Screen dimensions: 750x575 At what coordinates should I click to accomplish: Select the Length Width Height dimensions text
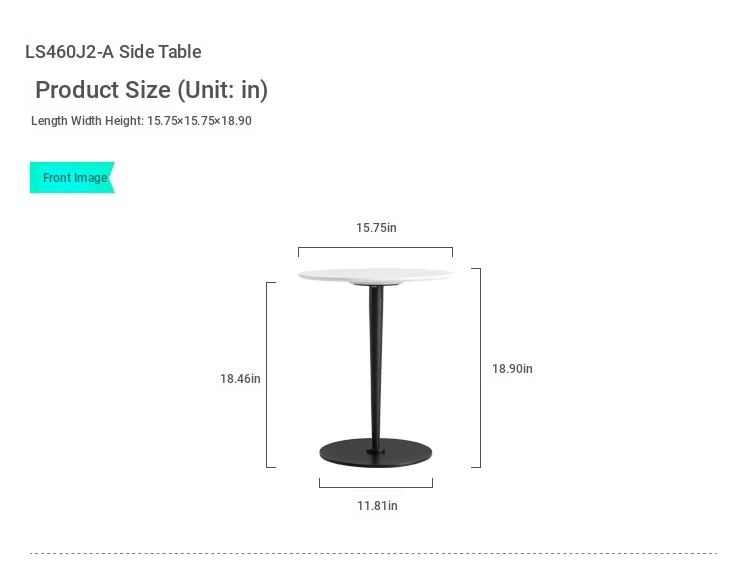(141, 121)
